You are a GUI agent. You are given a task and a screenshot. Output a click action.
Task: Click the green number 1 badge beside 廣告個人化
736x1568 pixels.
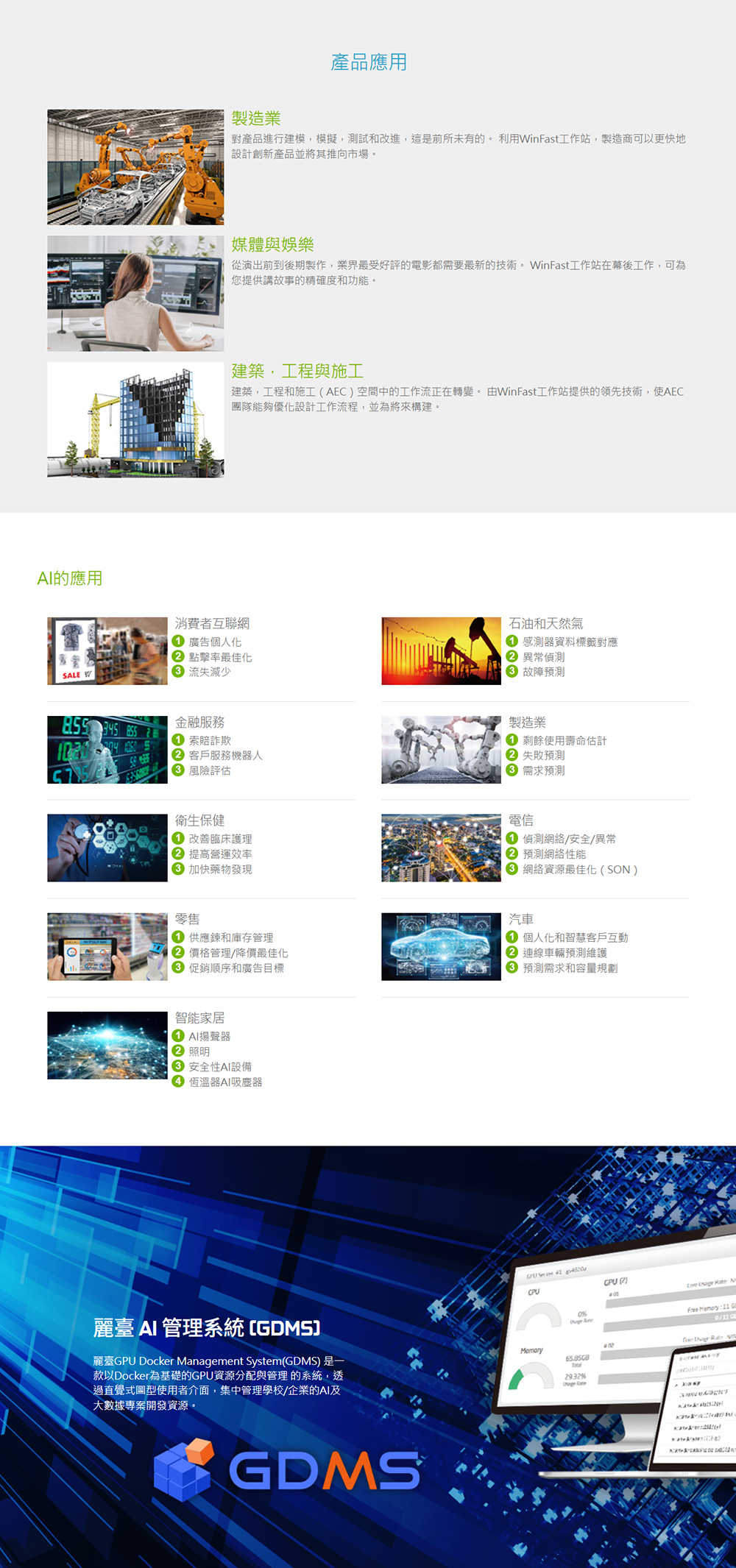tap(178, 642)
